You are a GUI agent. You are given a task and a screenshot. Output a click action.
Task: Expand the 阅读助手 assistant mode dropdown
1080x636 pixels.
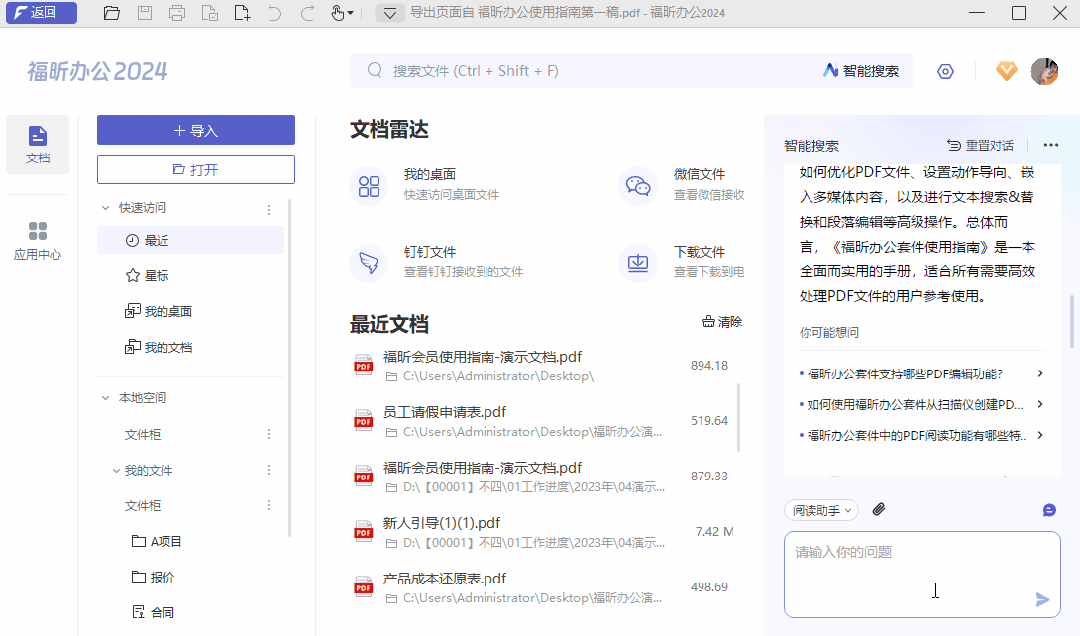pos(819,509)
